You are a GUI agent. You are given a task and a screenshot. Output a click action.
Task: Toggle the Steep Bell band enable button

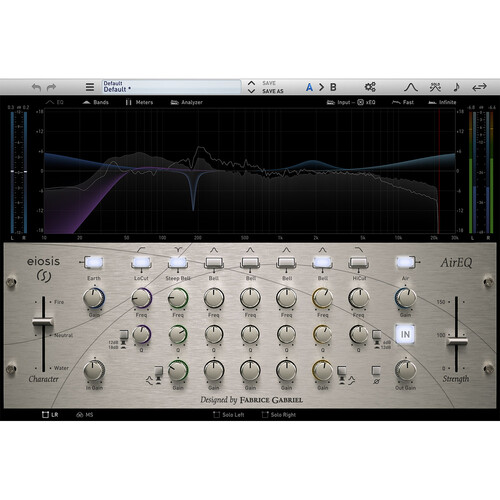tap(178, 262)
